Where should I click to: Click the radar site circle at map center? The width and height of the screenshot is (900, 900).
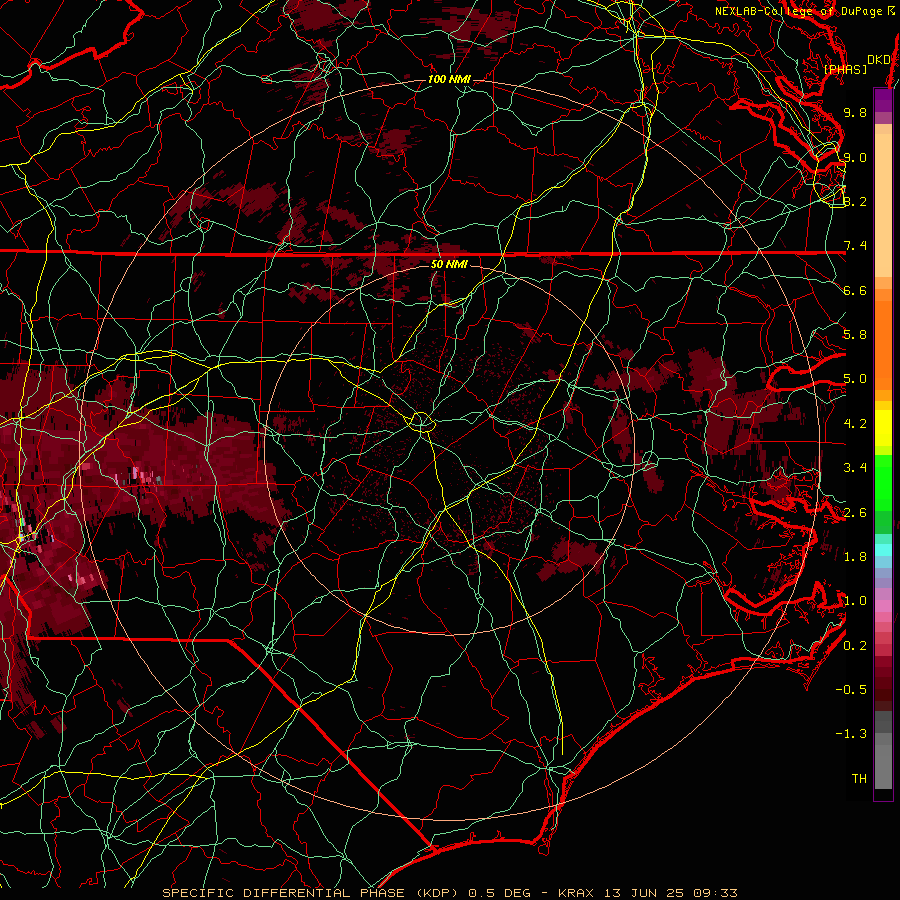point(421,422)
